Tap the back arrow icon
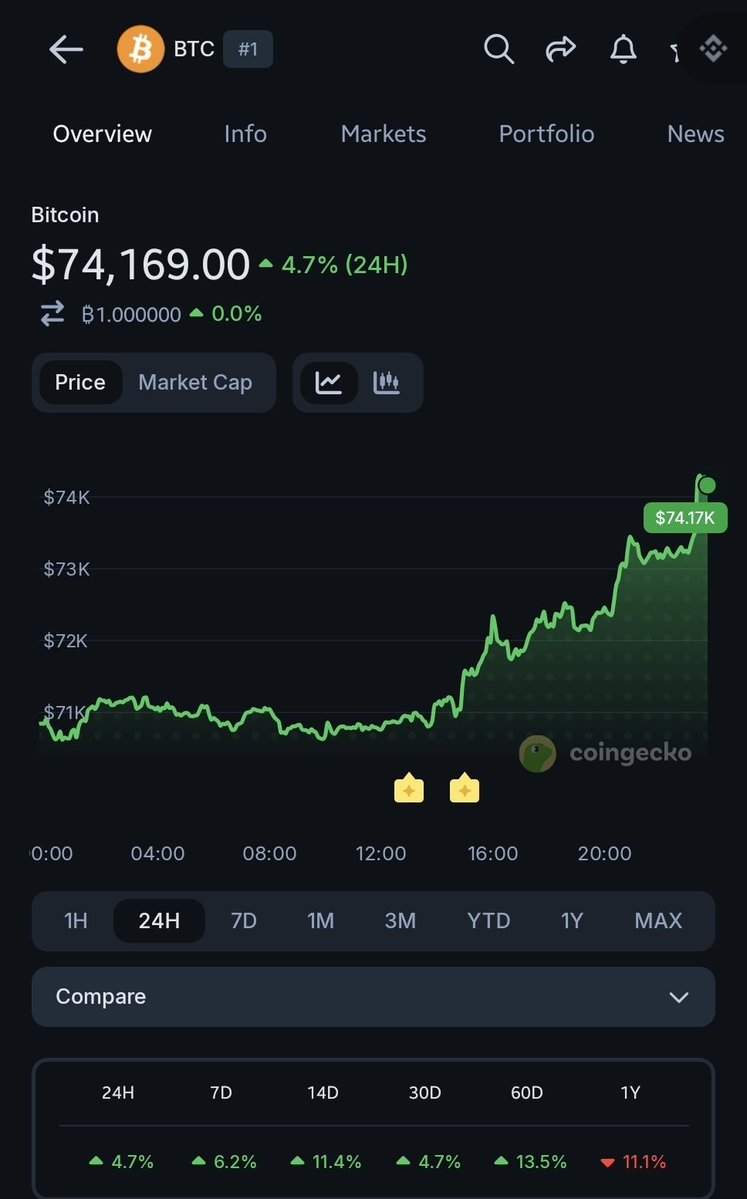The width and height of the screenshot is (747, 1199). [66, 50]
